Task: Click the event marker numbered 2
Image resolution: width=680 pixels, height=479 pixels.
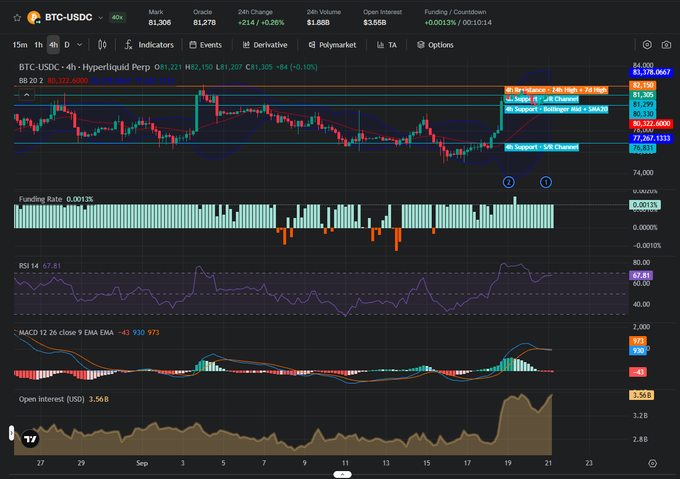Action: 508,182
